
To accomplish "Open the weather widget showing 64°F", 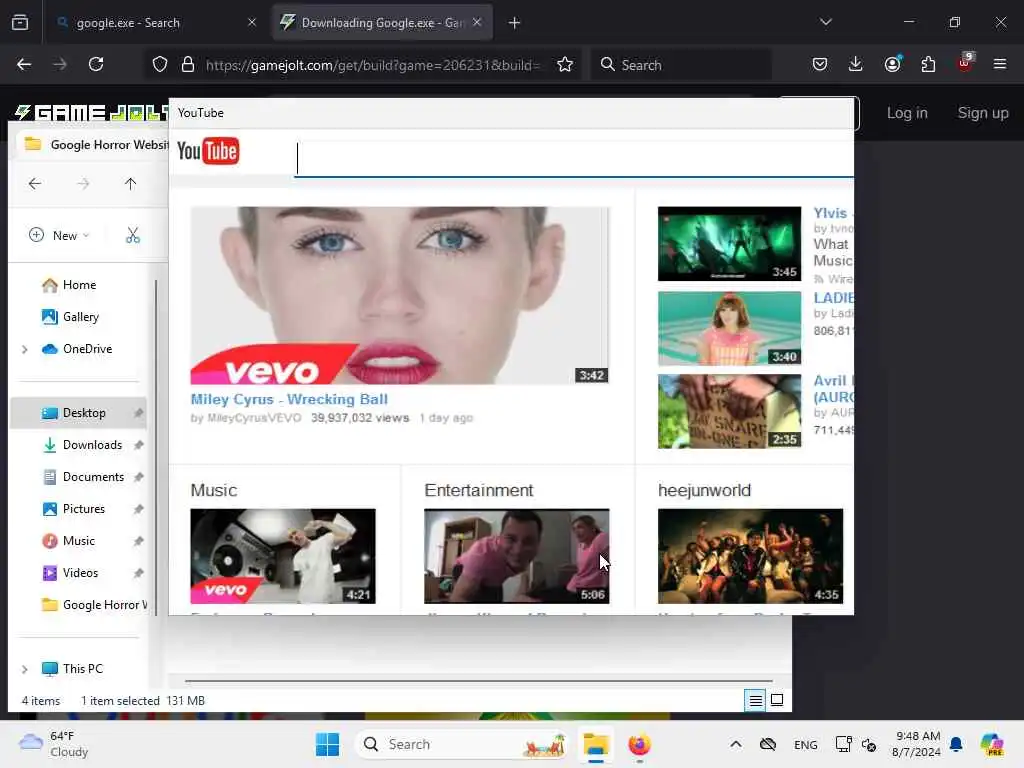I will click(x=54, y=744).
